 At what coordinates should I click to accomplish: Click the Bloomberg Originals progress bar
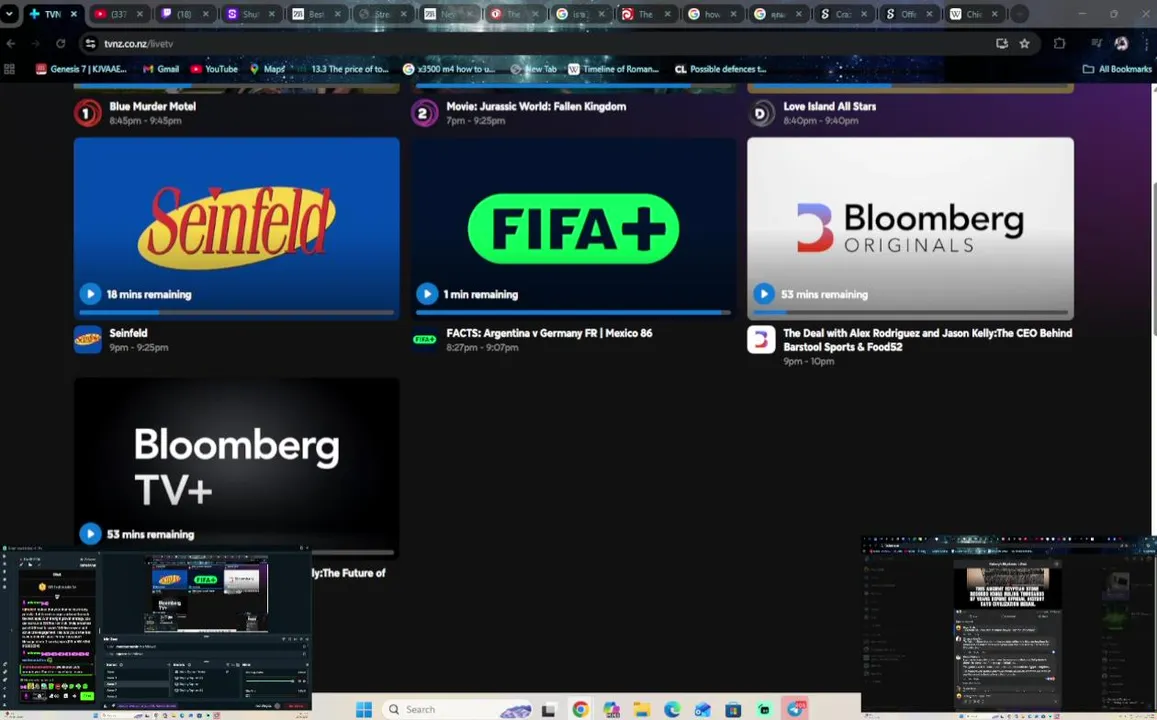[911, 312]
